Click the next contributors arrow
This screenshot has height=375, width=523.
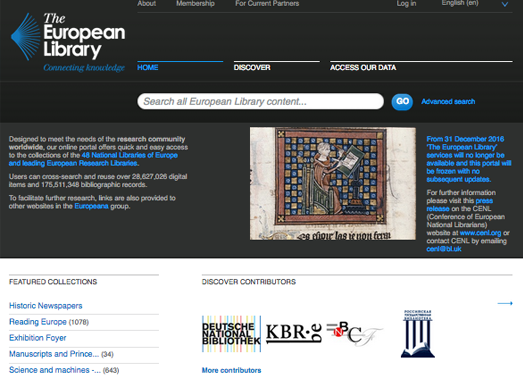(505, 303)
